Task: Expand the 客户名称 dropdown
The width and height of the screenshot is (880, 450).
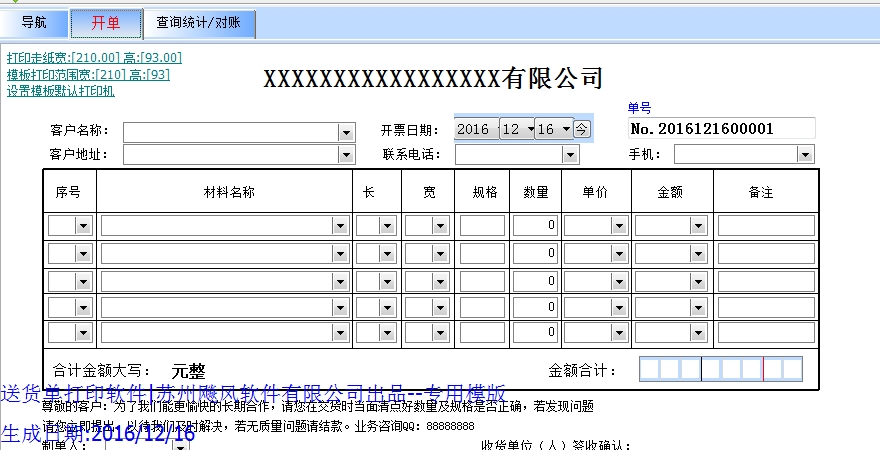Action: coord(346,132)
